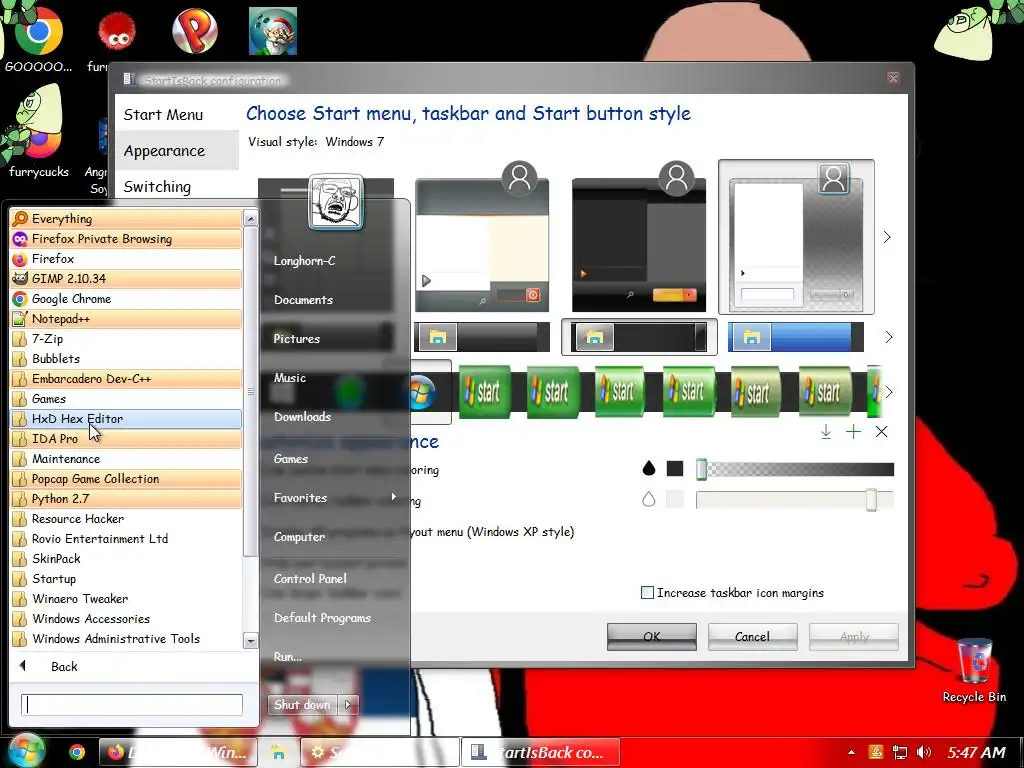Show more start button styles arrow
The width and height of the screenshot is (1024, 768).
pos(888,392)
